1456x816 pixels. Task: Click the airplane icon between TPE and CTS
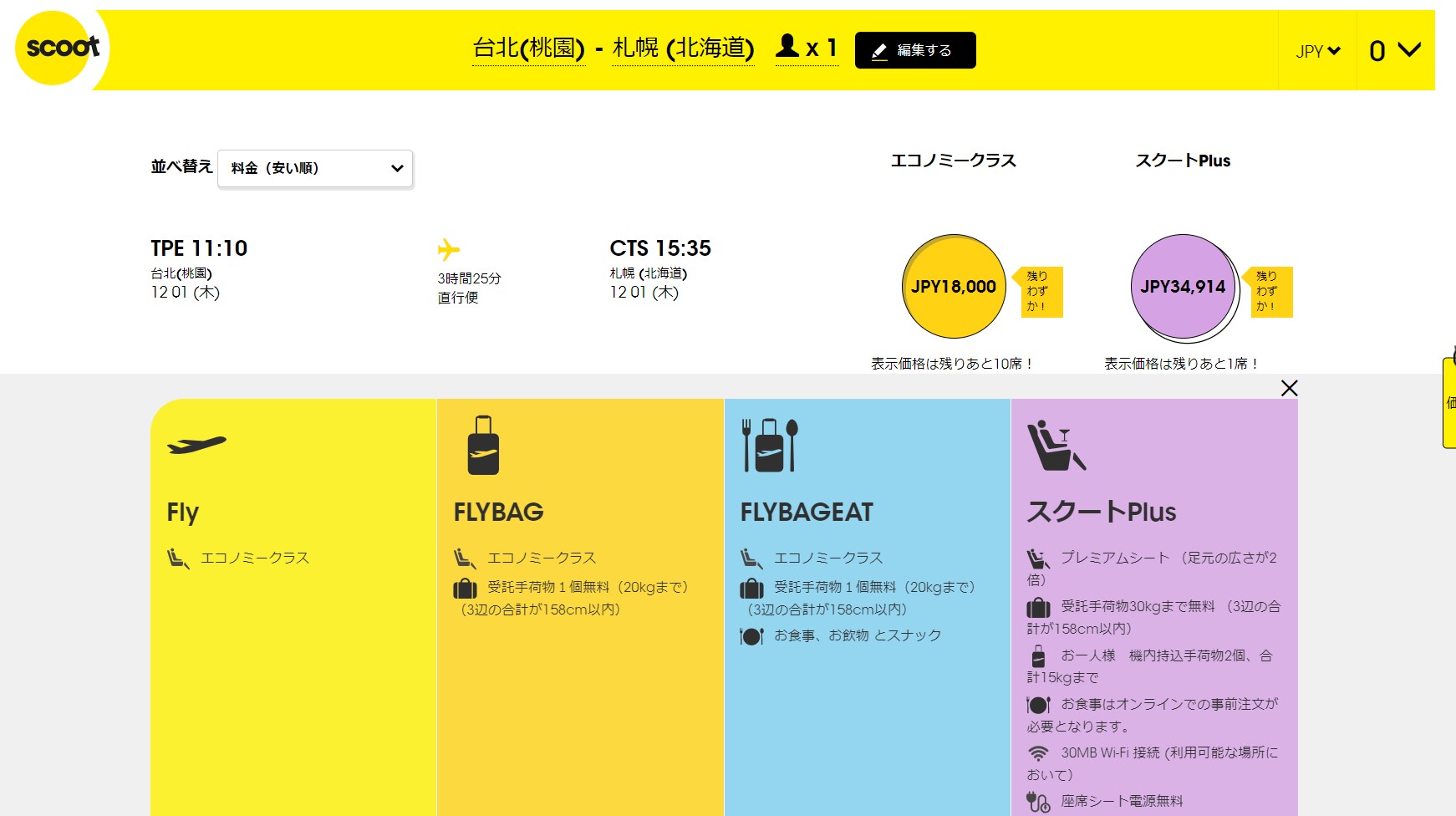click(450, 248)
